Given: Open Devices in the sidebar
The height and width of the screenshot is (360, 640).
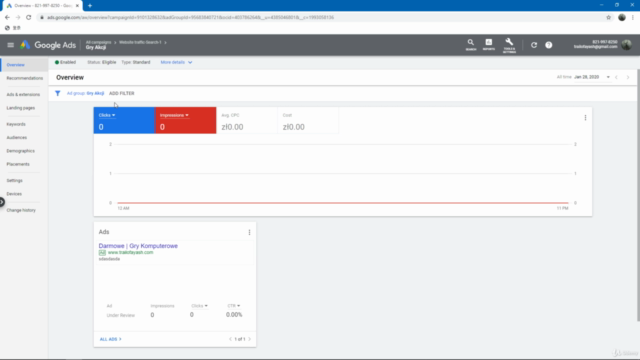Looking at the screenshot, I should pyautogui.click(x=14, y=194).
